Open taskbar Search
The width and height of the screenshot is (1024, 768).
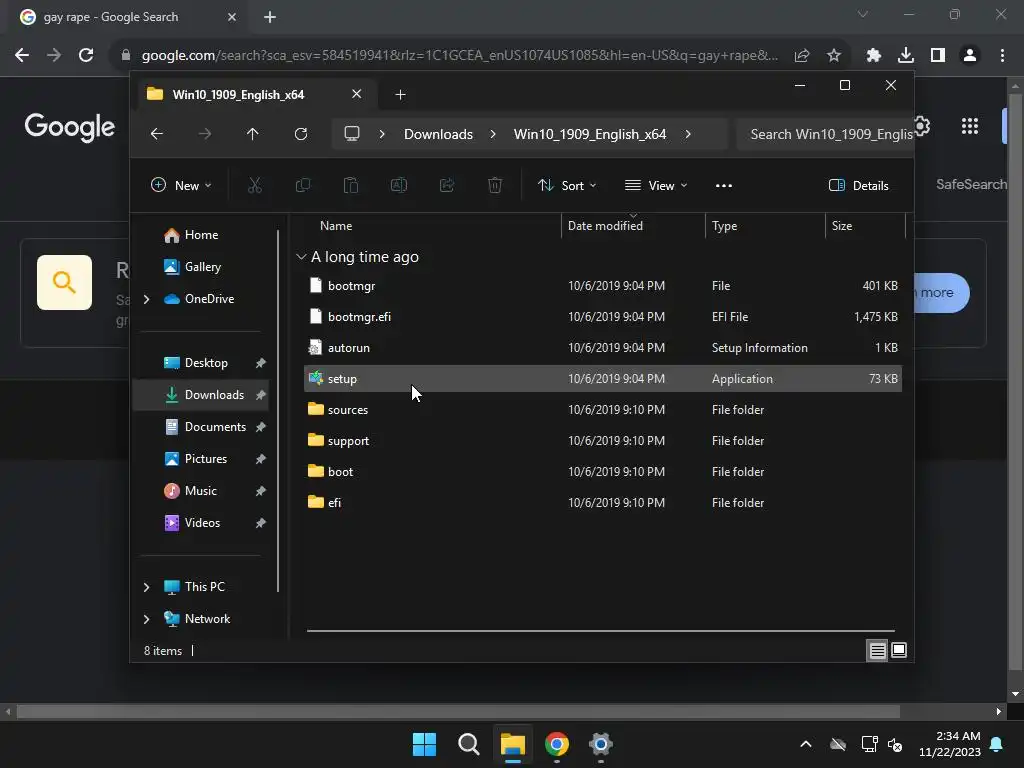pos(469,744)
